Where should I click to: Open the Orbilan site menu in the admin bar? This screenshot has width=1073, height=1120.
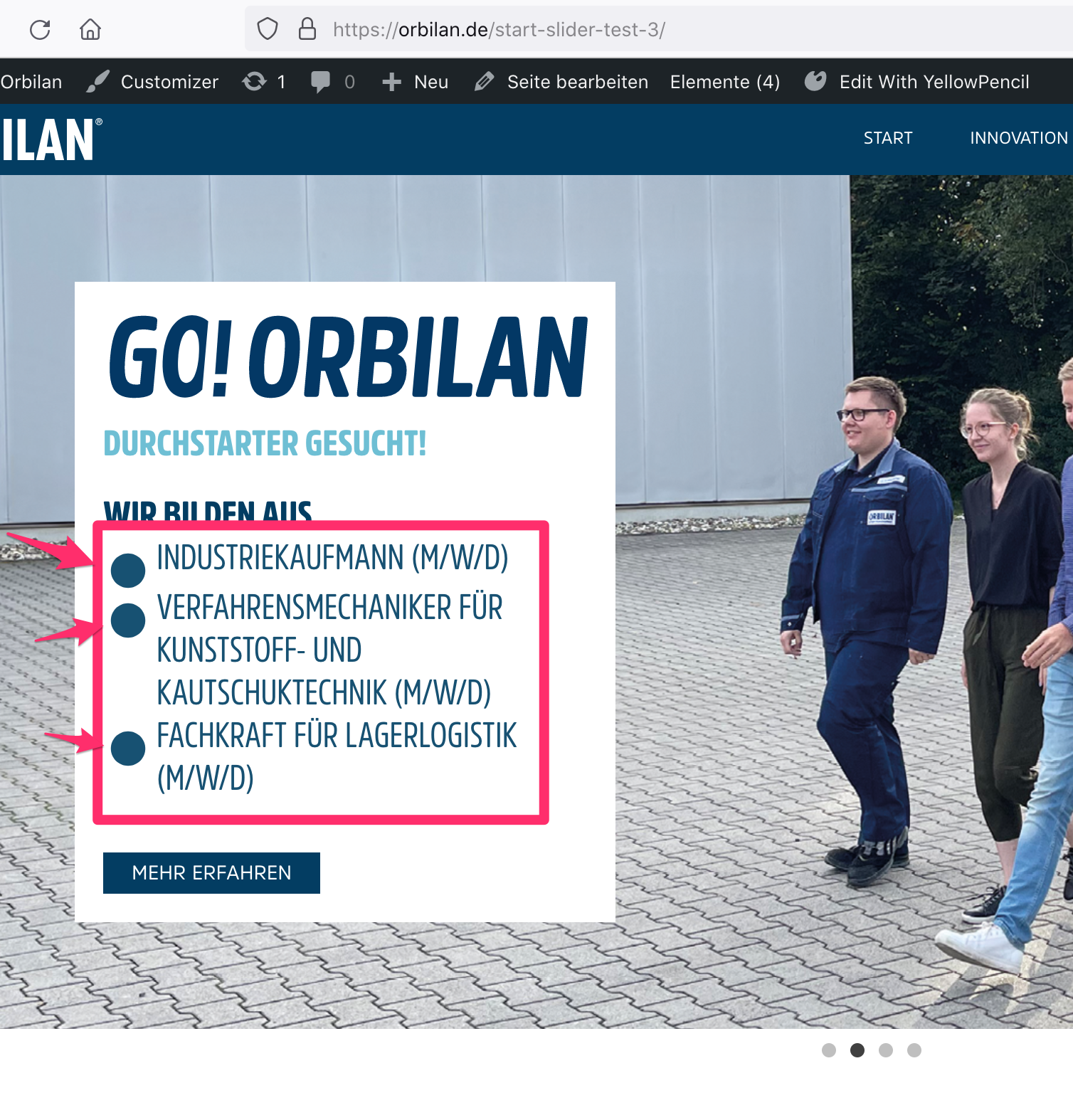31,82
